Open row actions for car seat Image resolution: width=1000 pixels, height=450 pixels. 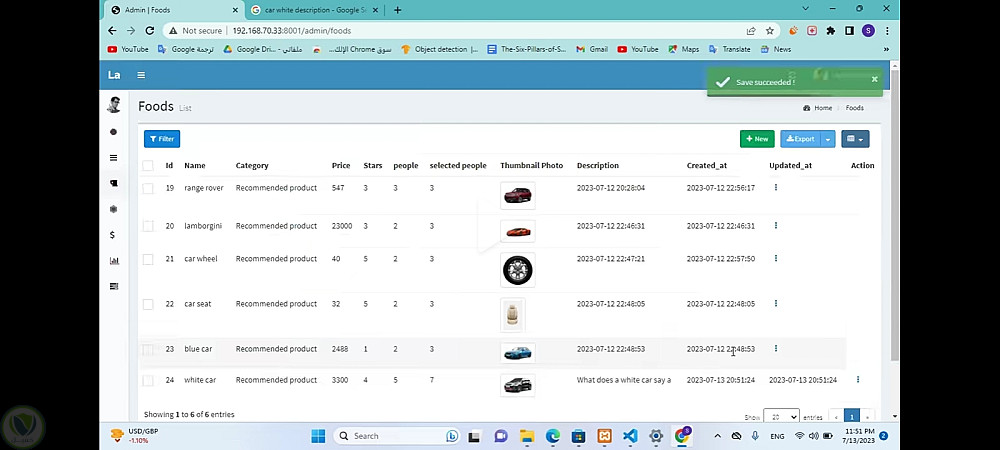(776, 303)
